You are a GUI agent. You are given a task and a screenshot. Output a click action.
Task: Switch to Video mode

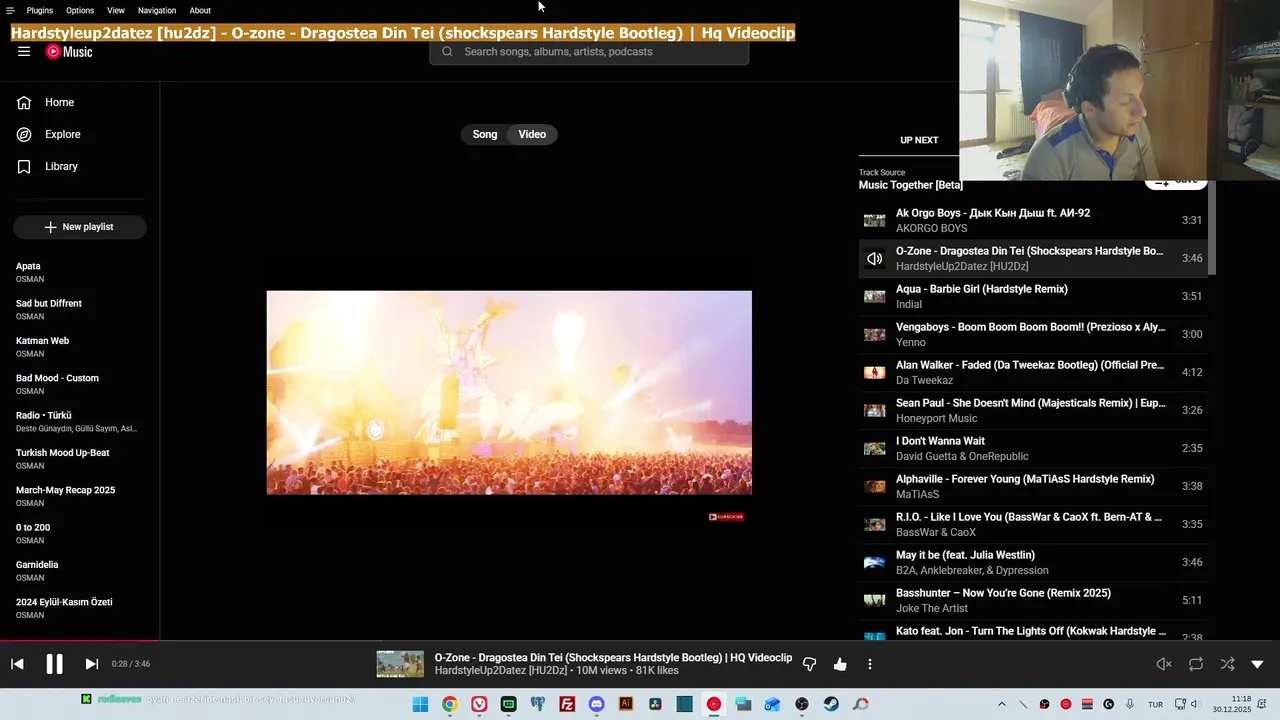532,134
